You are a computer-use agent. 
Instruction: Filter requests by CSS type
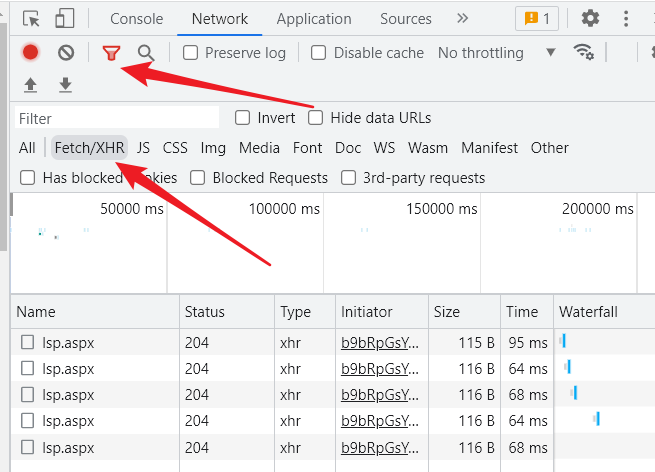click(x=175, y=148)
